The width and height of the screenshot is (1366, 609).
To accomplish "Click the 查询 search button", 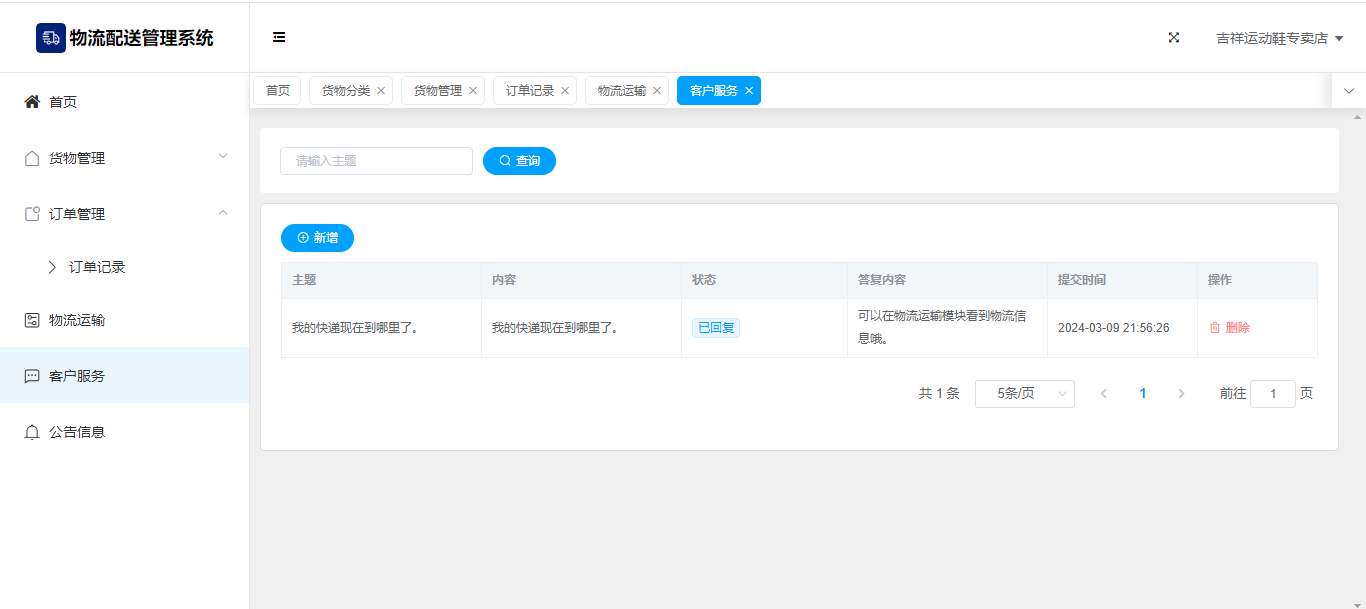I will (519, 161).
